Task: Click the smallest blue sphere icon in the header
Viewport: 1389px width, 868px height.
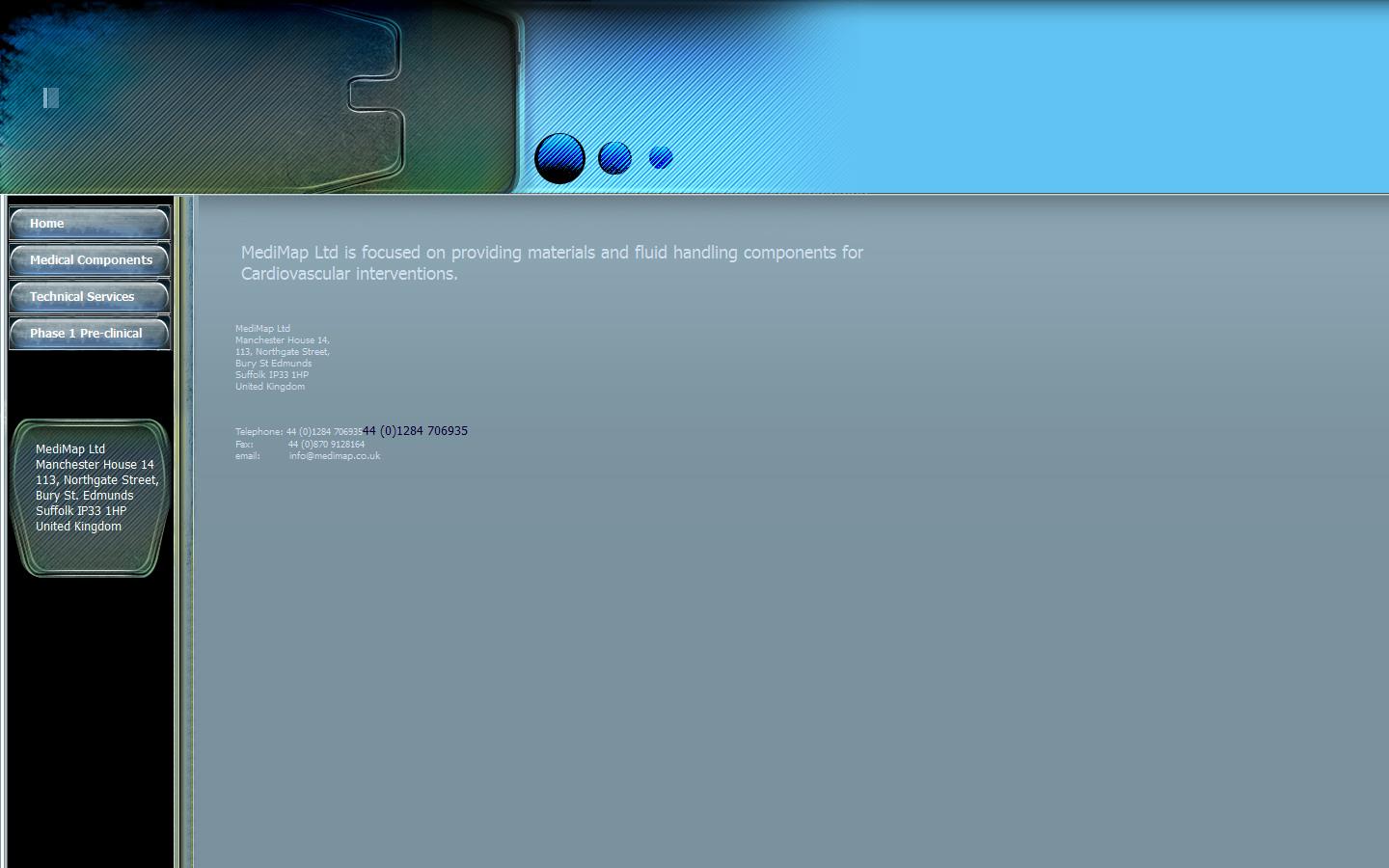Action: point(661,157)
